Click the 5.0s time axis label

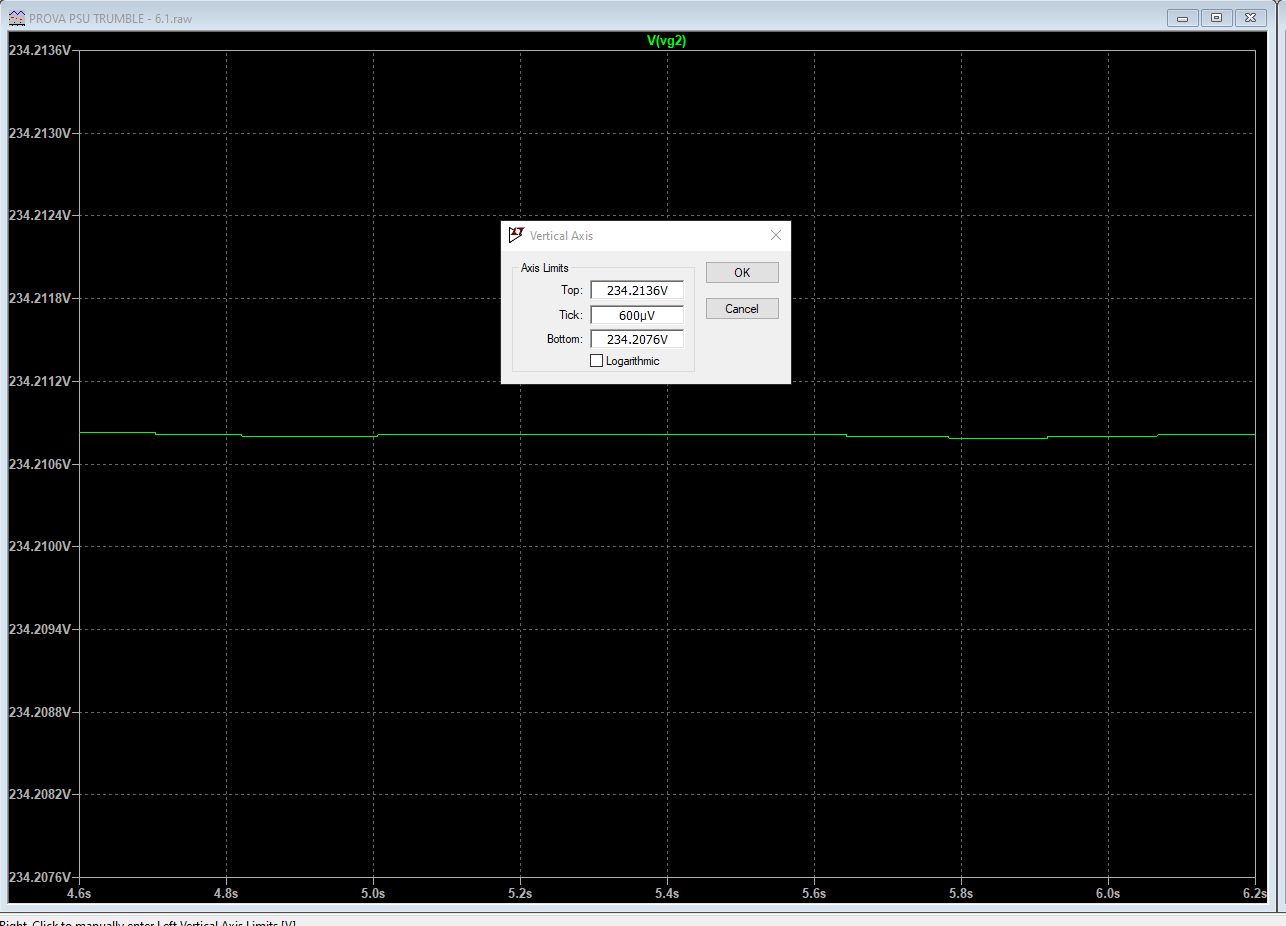coord(373,893)
